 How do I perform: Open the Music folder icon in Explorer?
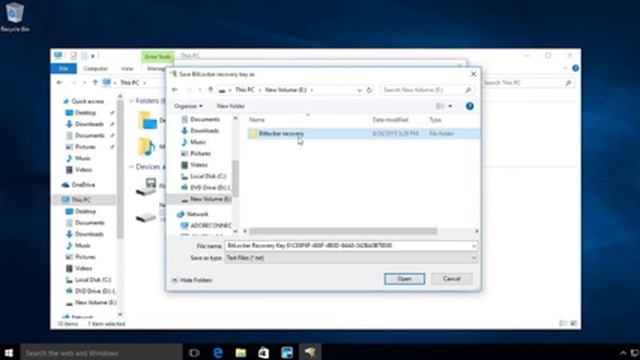[146, 147]
